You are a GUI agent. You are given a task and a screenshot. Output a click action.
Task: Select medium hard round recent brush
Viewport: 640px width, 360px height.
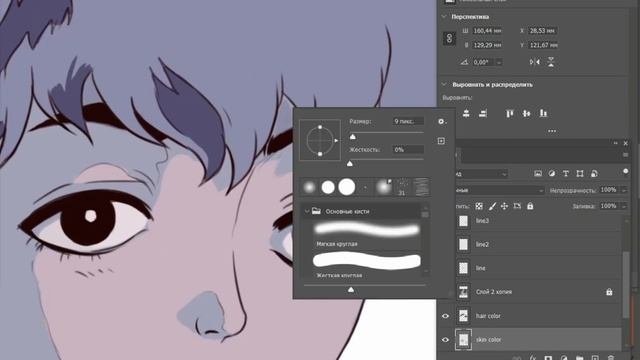click(x=328, y=187)
